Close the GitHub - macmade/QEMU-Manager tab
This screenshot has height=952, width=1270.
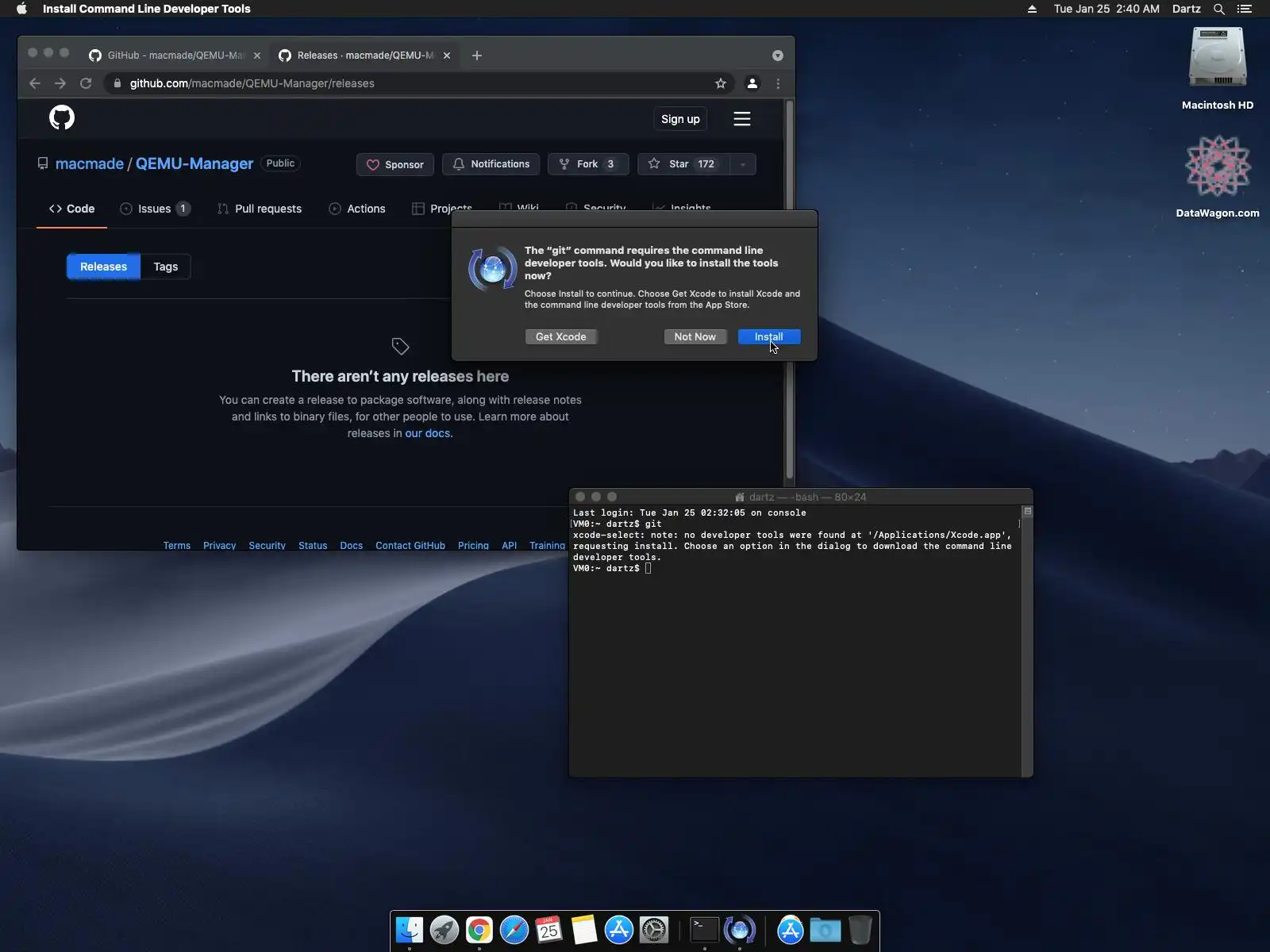tap(257, 56)
